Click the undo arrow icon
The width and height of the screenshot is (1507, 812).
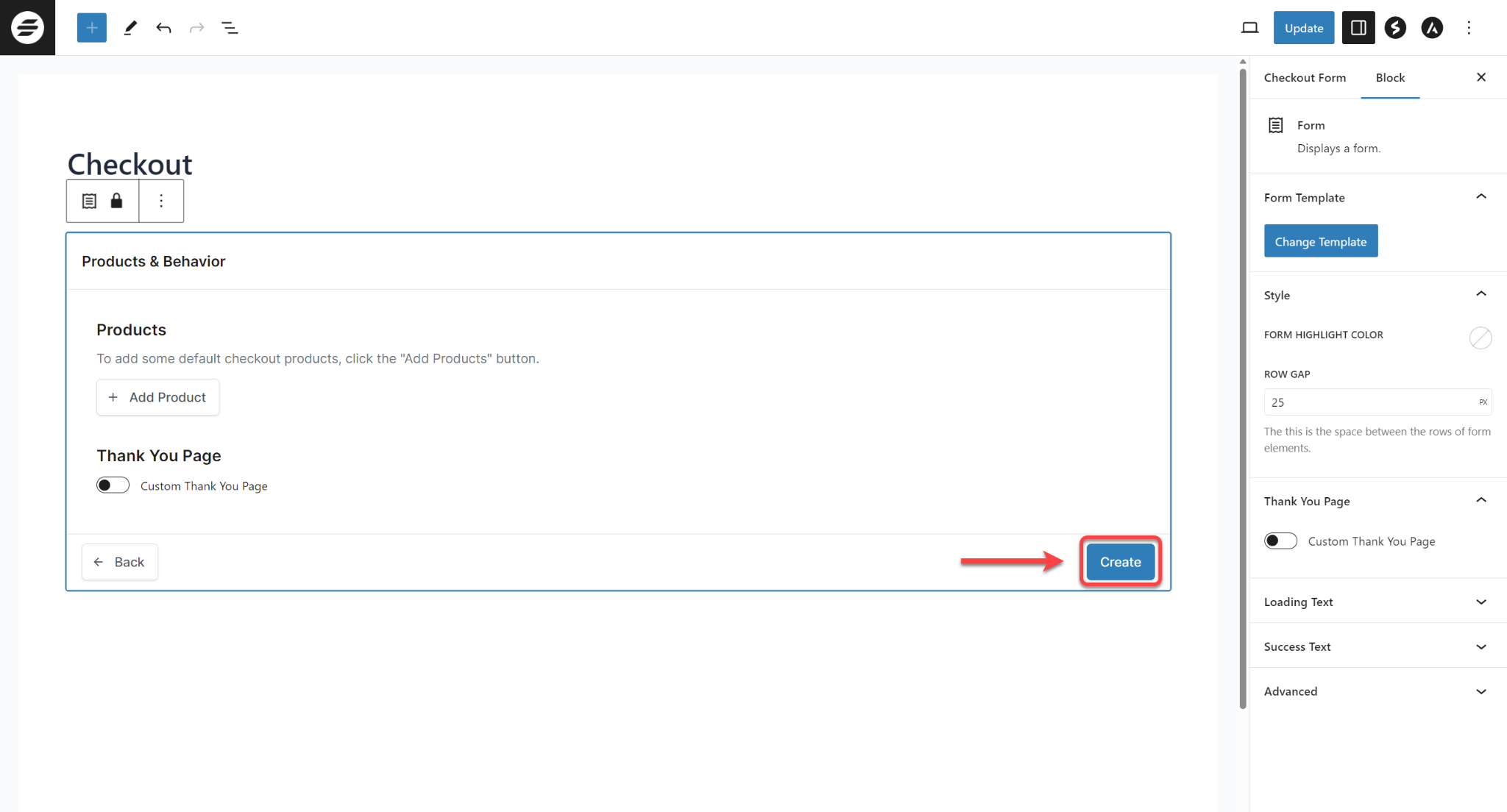pyautogui.click(x=165, y=28)
